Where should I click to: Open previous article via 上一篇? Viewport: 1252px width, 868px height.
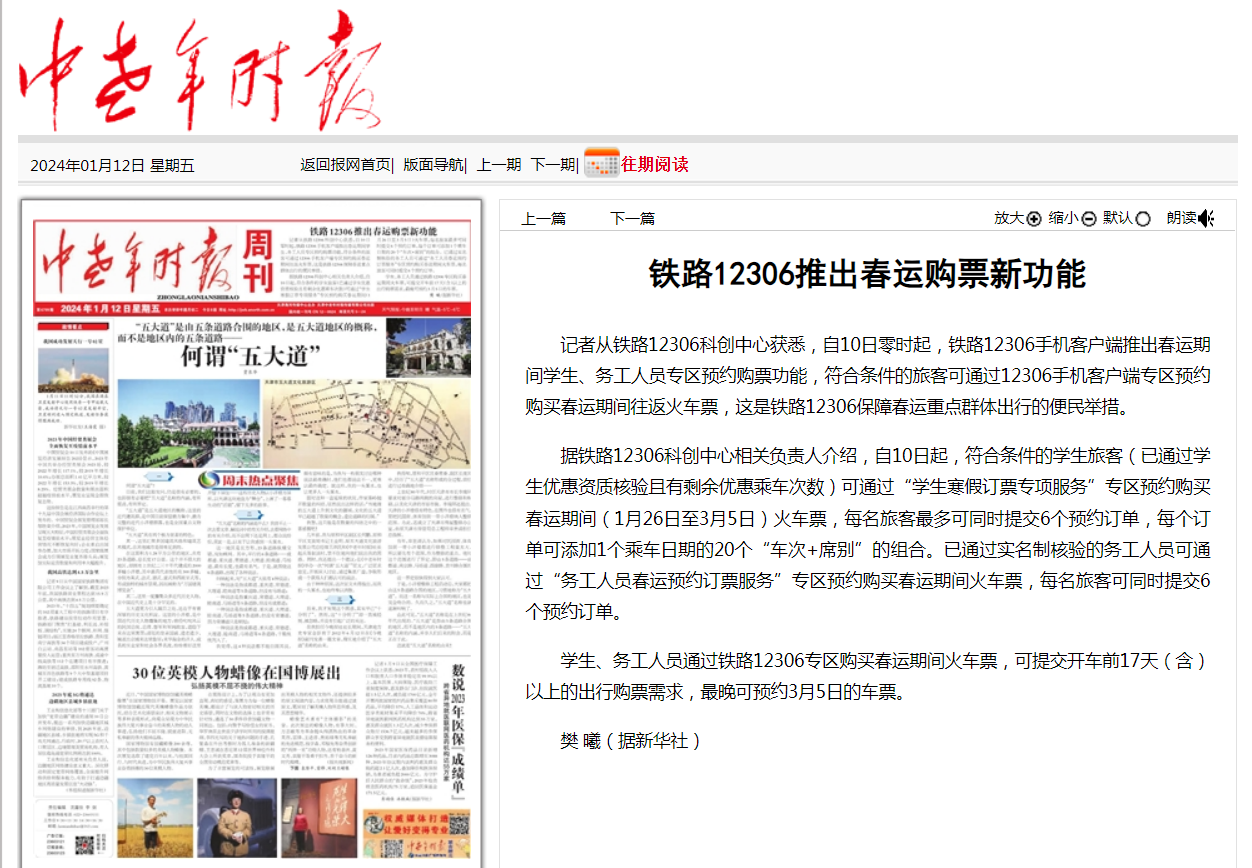click(543, 219)
